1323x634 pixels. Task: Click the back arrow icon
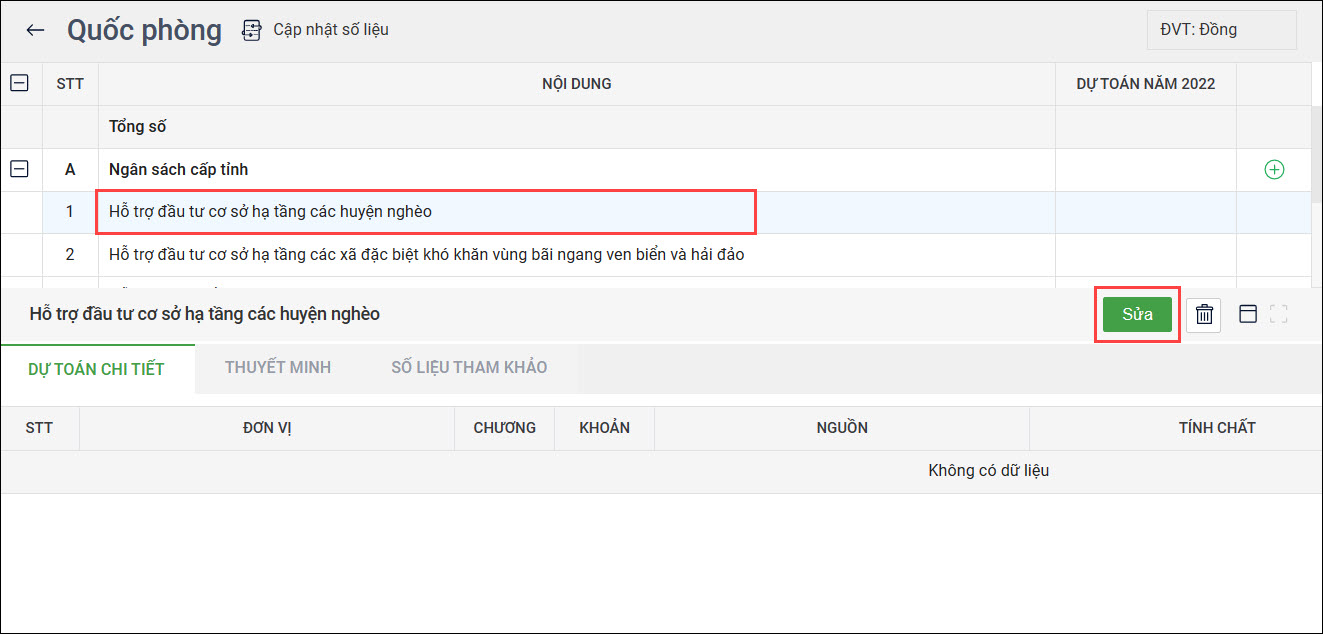point(35,30)
